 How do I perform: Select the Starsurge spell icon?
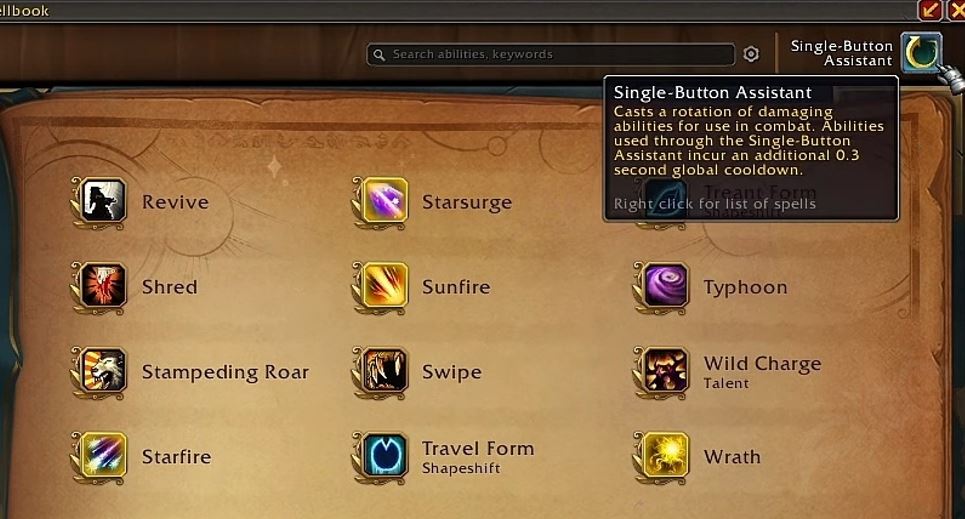[385, 201]
